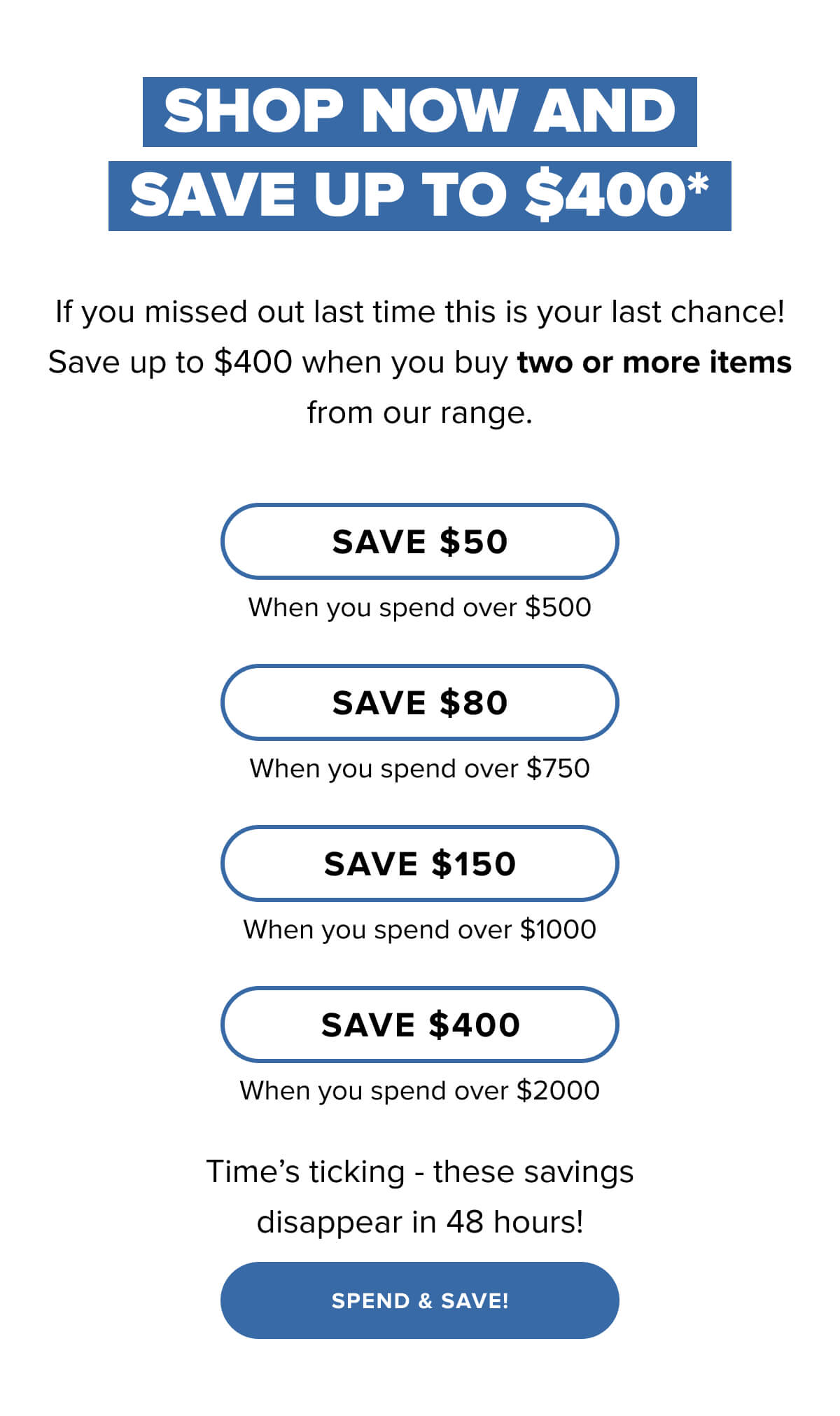The width and height of the screenshot is (840, 1416).
Task: Pick the SAVE $150 offer pill
Action: click(419, 863)
